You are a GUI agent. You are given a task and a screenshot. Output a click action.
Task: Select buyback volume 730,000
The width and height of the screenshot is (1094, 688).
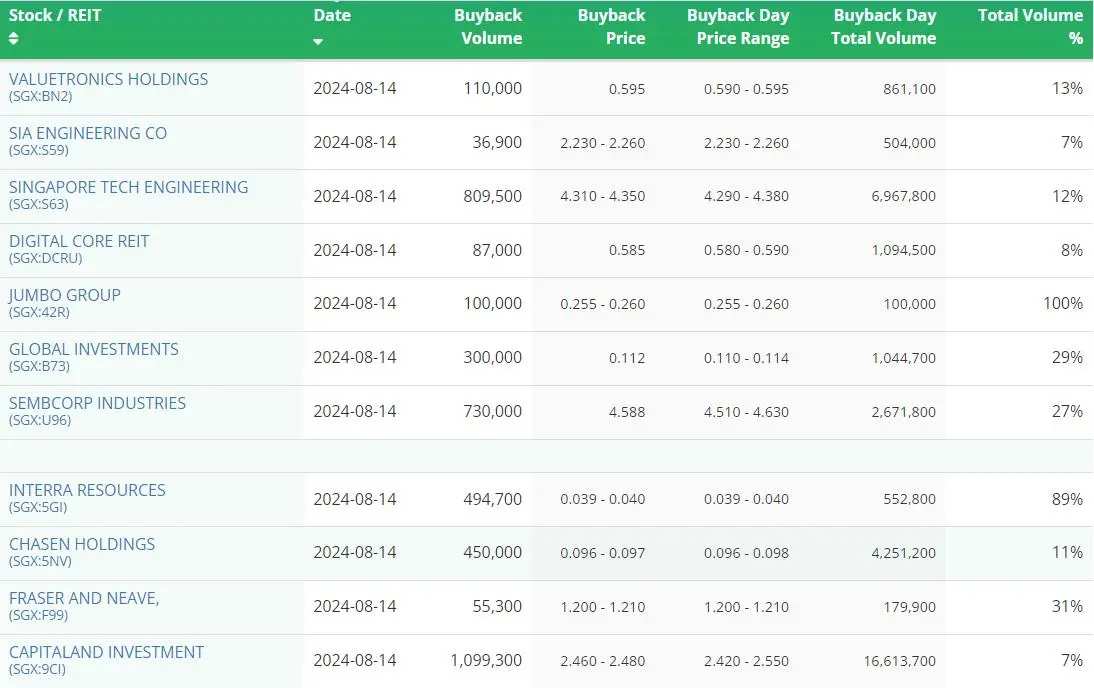click(x=493, y=412)
